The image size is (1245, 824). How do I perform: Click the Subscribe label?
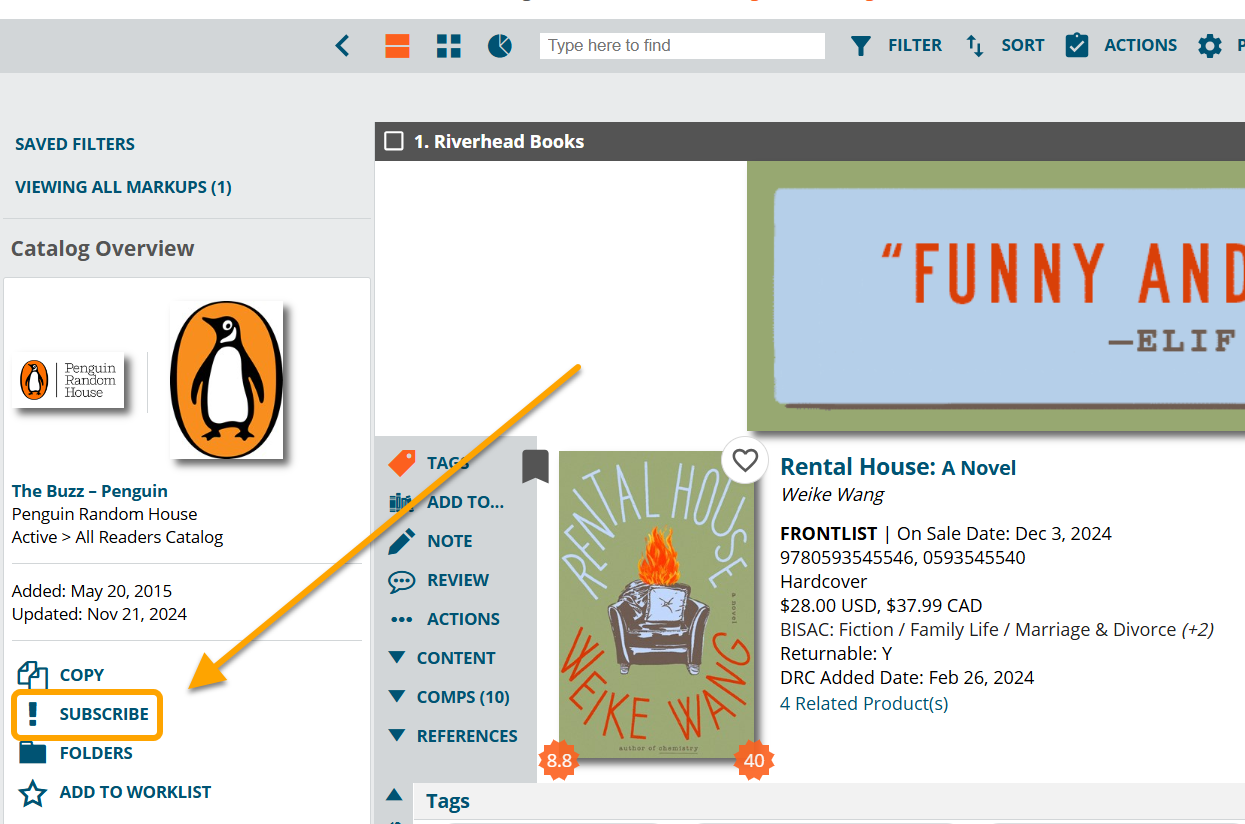[x=104, y=714]
